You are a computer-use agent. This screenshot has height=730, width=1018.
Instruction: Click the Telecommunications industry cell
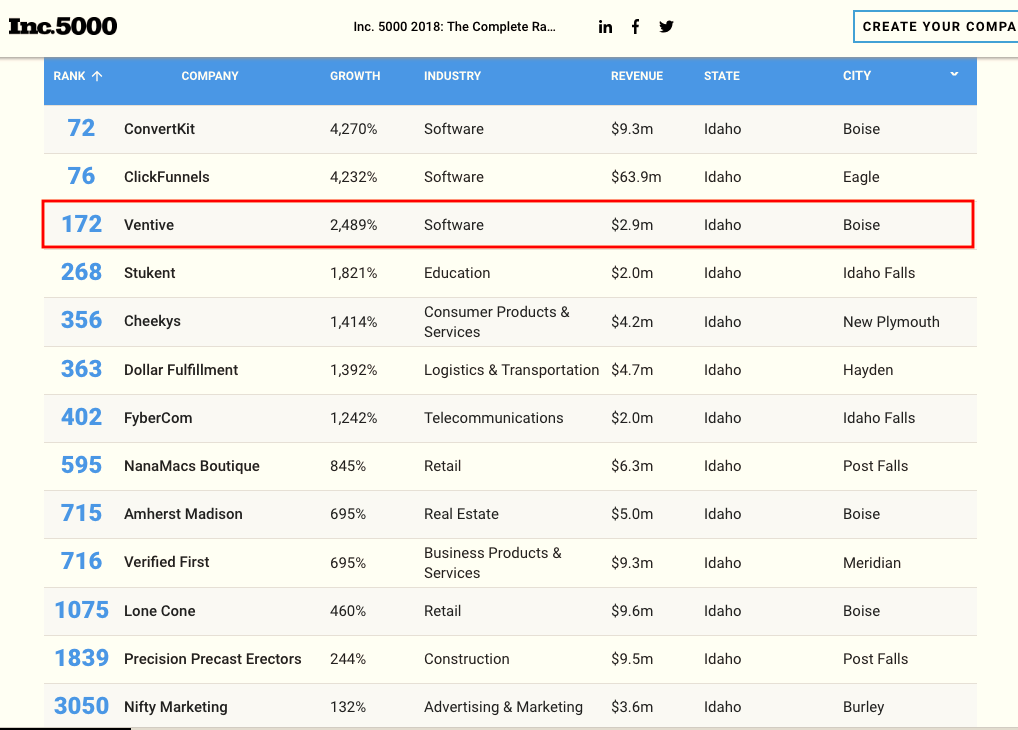493,418
